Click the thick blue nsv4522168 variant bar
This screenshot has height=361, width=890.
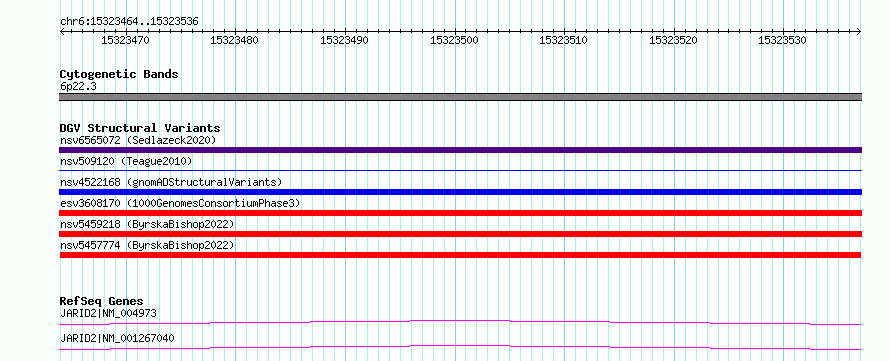click(460, 192)
